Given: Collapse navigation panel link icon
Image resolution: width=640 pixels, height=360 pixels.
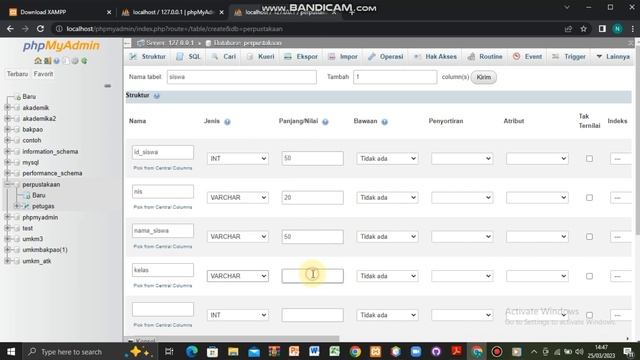Looking at the screenshot, I should [108, 86].
